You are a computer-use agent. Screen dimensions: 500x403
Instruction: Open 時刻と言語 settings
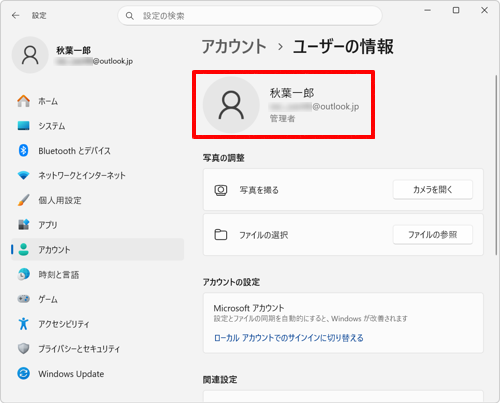point(97,274)
